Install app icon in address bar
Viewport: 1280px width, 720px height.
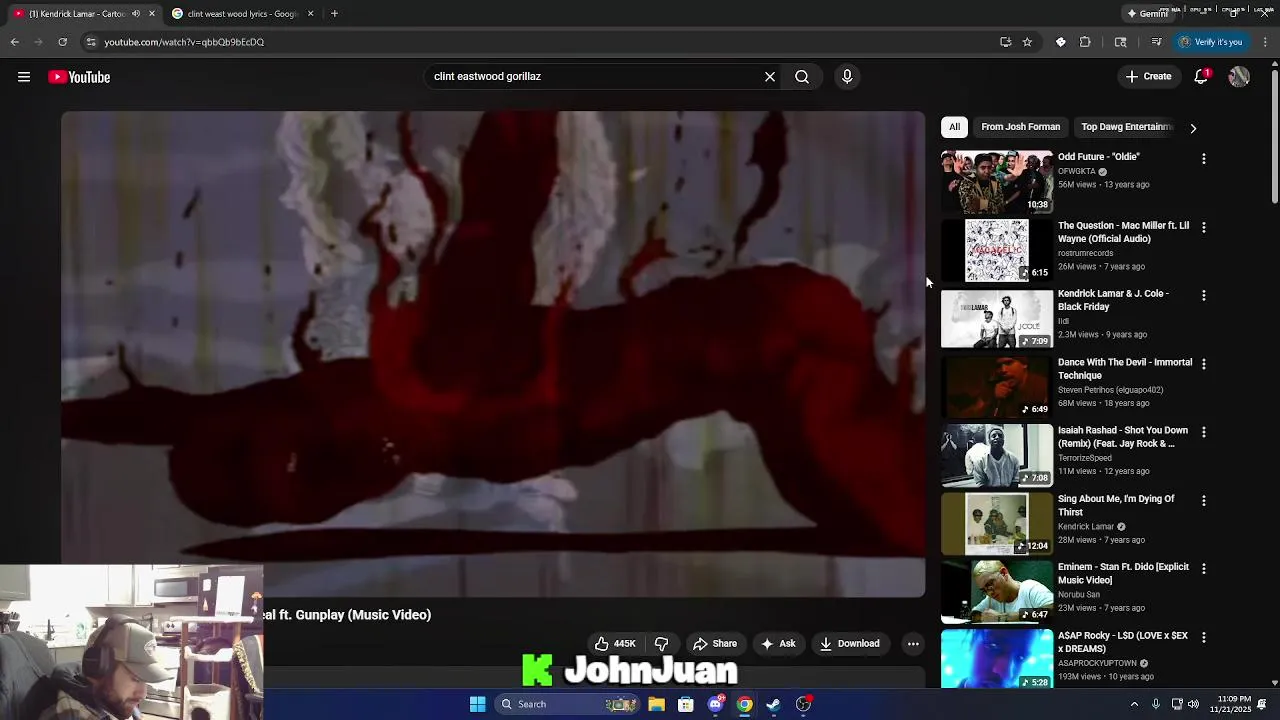click(x=1005, y=42)
